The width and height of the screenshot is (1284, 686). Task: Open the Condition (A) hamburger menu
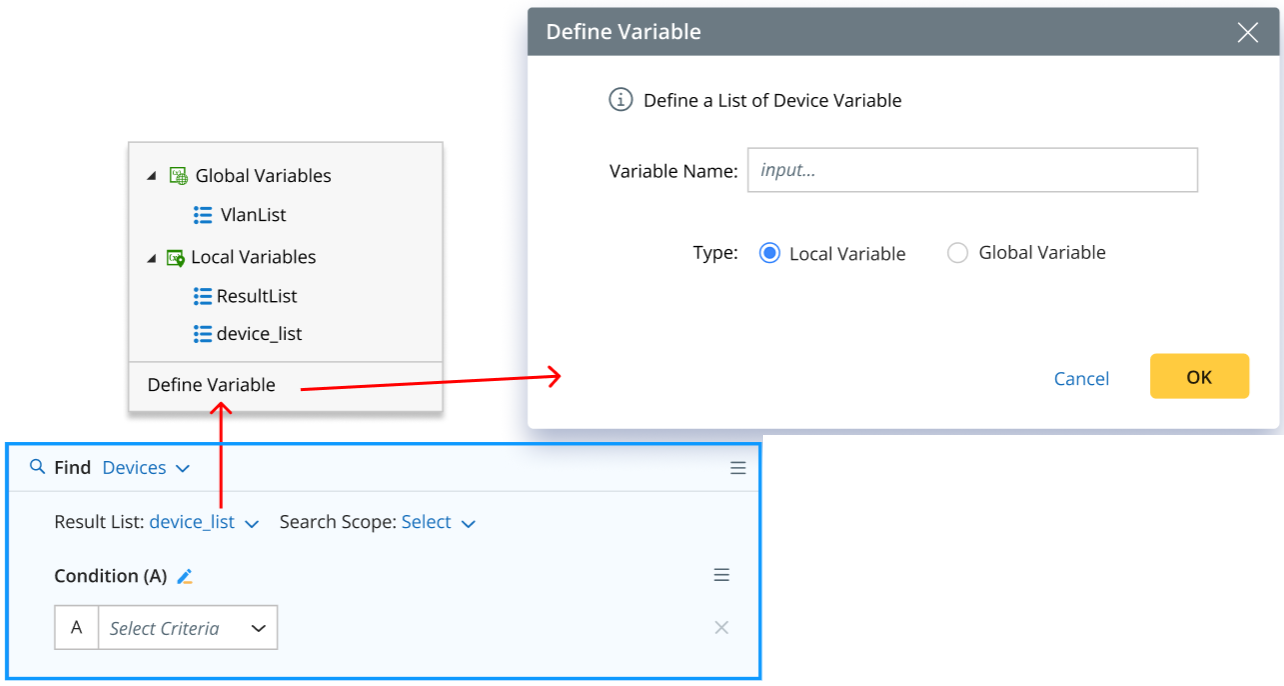[x=721, y=575]
